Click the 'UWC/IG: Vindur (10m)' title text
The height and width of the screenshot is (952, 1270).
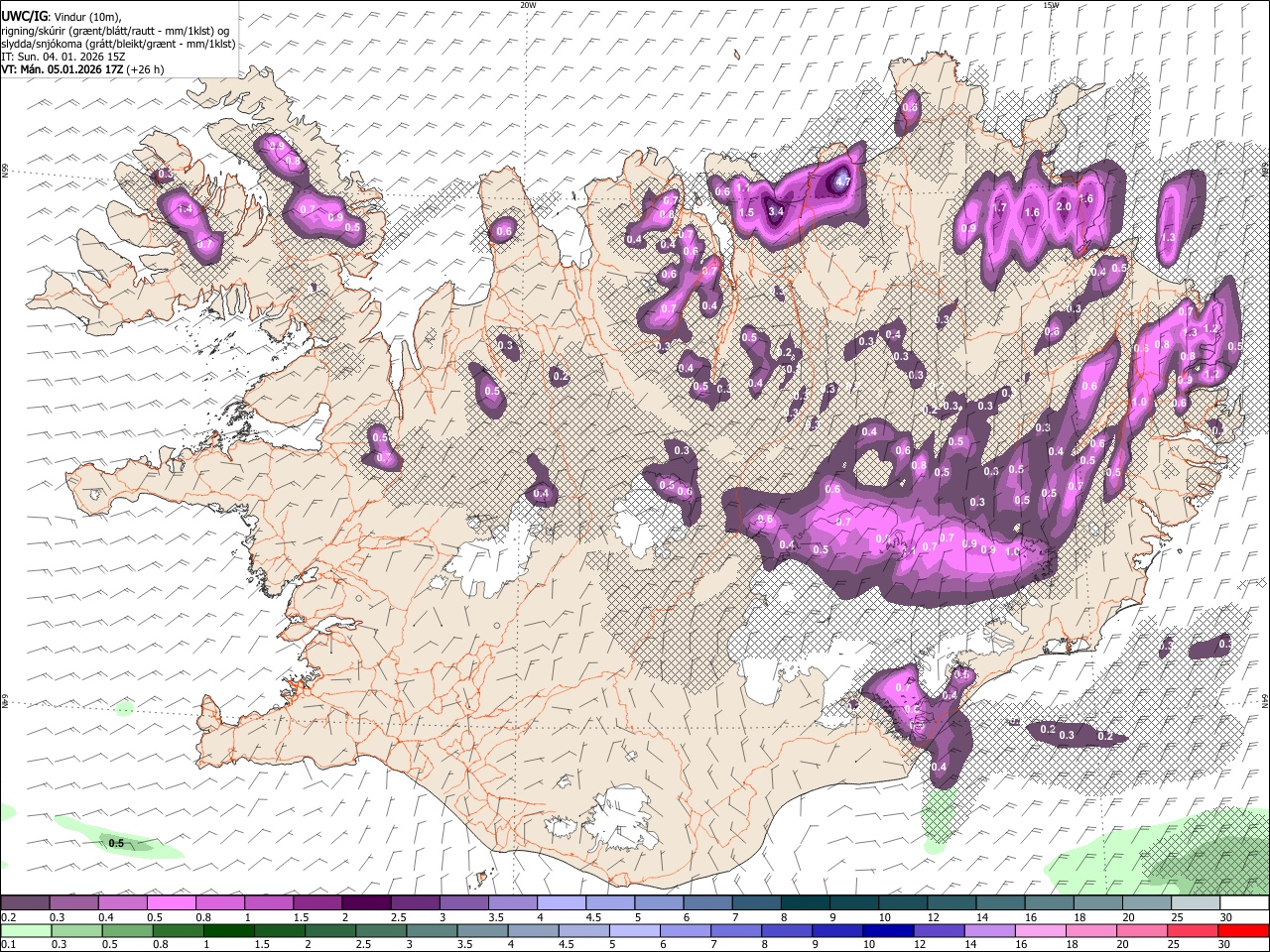61,17
